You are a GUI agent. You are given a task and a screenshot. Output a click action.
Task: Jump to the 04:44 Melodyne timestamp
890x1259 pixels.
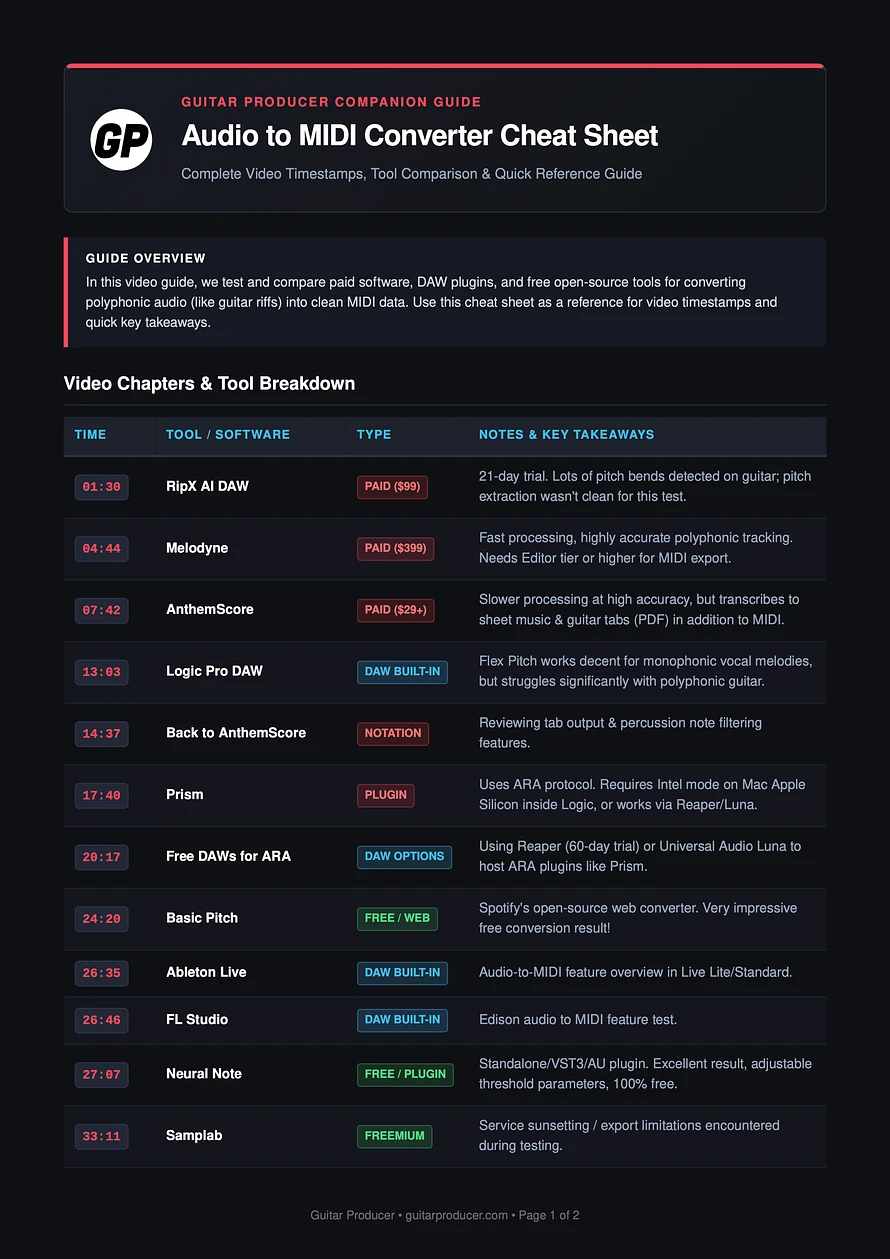pyautogui.click(x=101, y=548)
